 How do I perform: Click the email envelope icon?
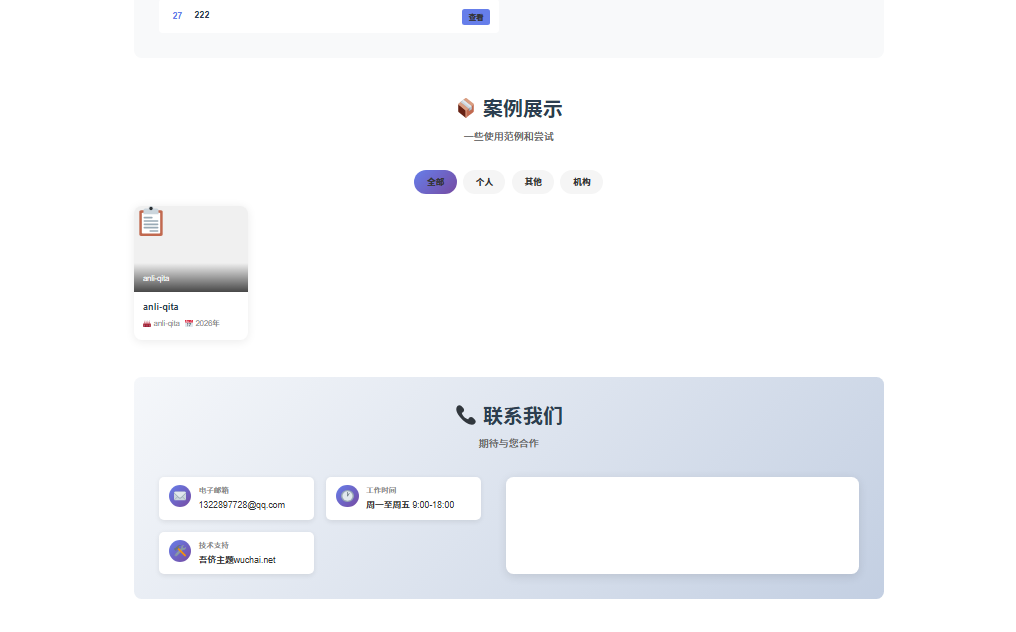click(180, 496)
